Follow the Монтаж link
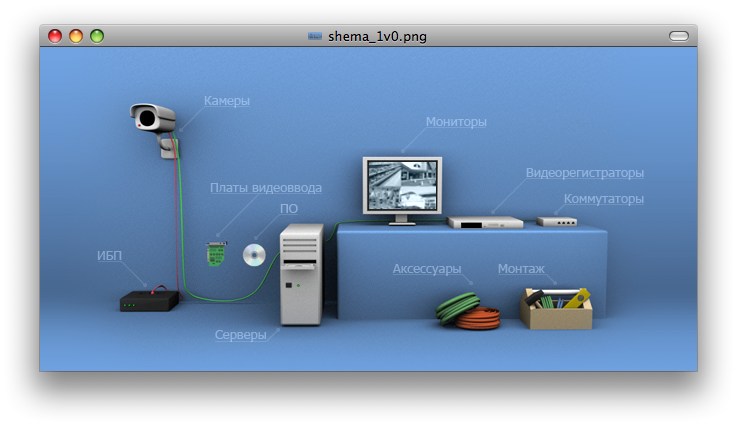This screenshot has width=737, height=426. click(521, 269)
